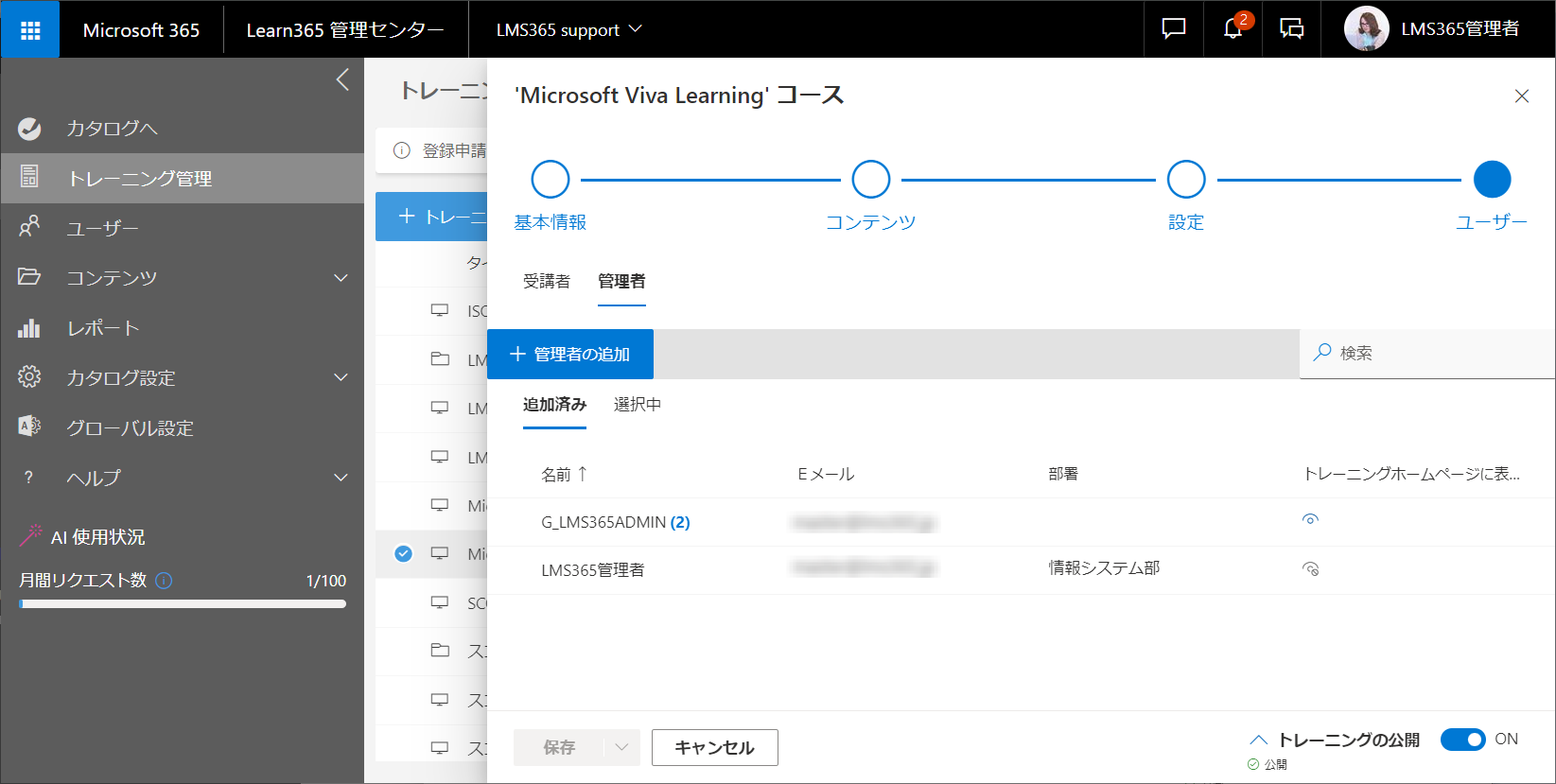Click the 情報システム部 department cell
This screenshot has height=784, width=1556.
pyautogui.click(x=1104, y=567)
